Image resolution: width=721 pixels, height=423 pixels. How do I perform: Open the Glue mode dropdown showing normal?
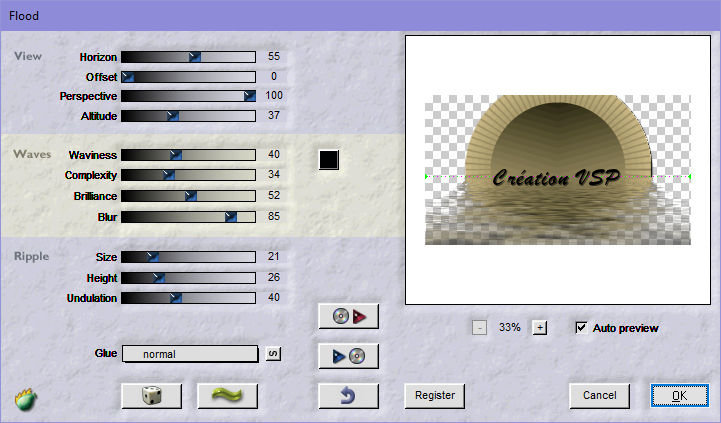click(190, 354)
